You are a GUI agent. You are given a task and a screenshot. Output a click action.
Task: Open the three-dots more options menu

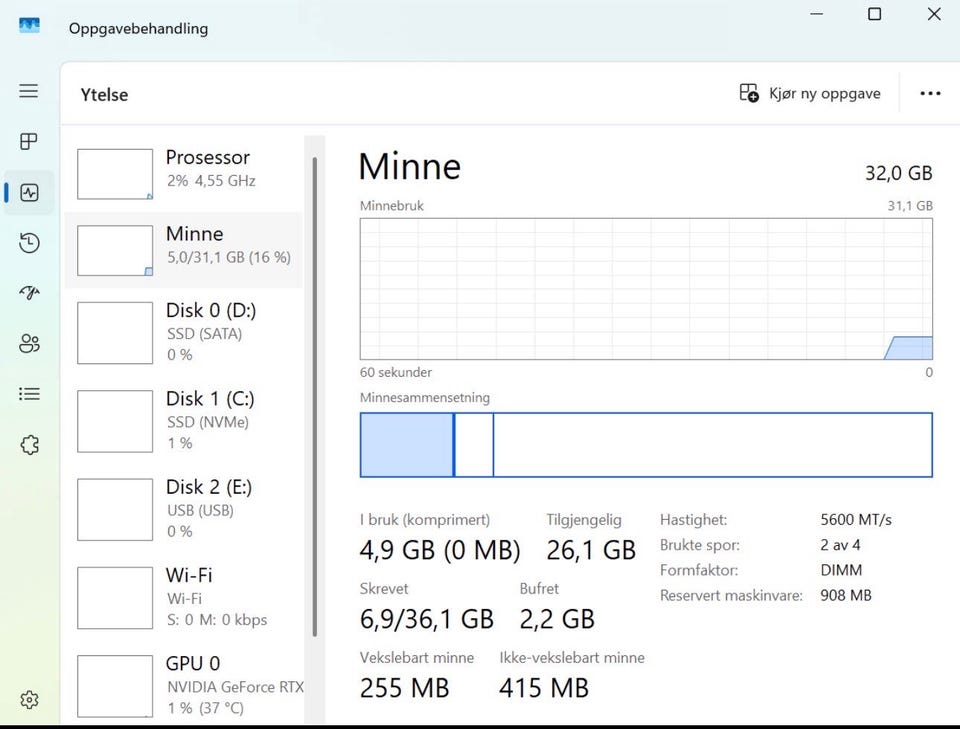coord(930,93)
